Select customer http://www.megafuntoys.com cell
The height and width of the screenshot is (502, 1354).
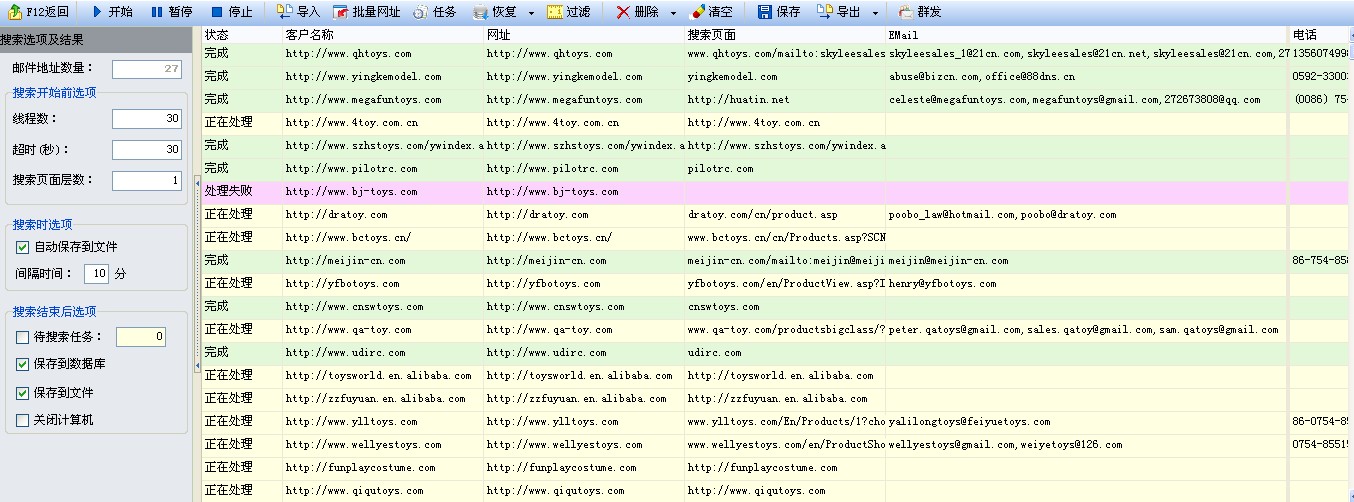383,100
